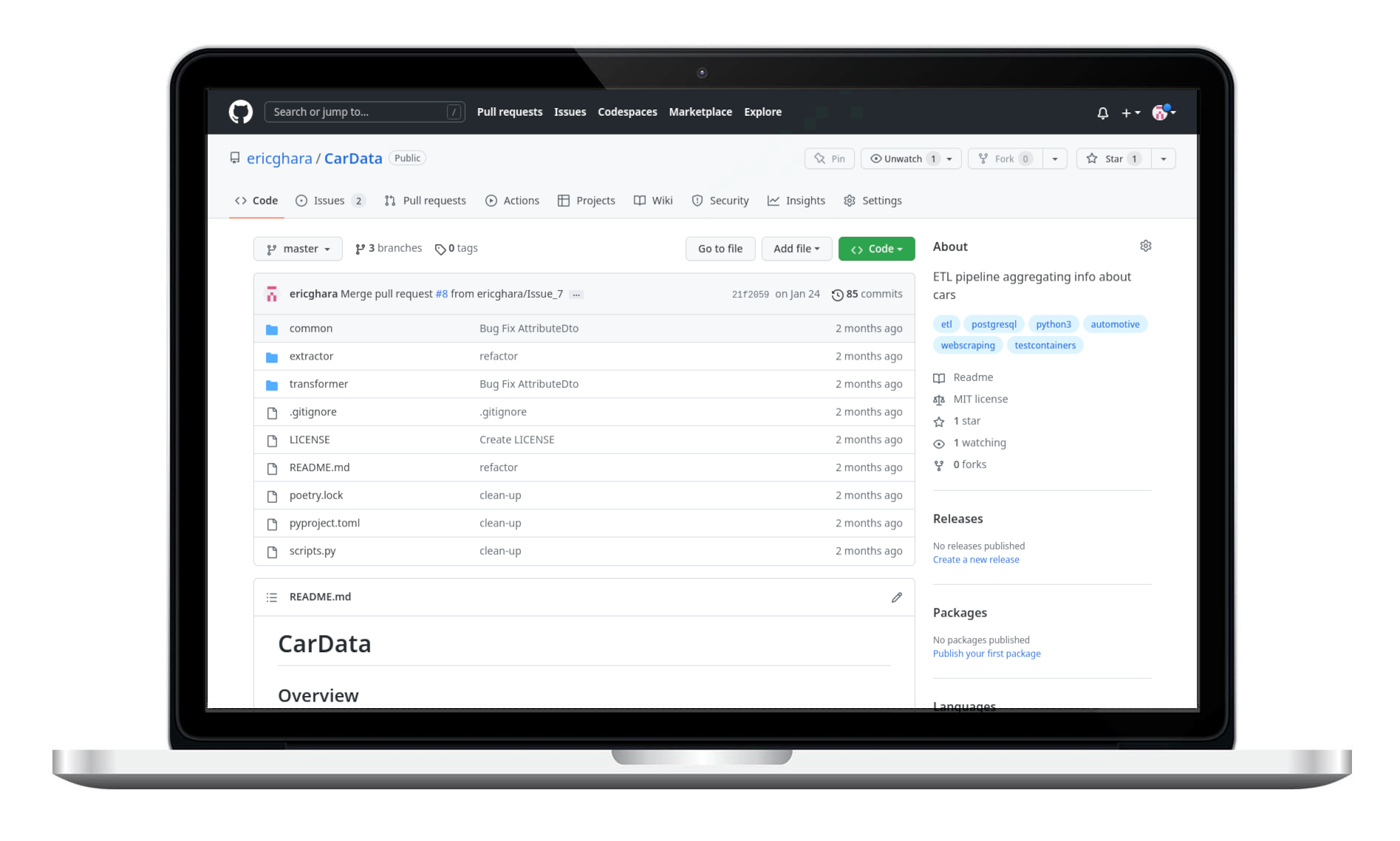
Task: Open the Security tab
Action: [720, 201]
